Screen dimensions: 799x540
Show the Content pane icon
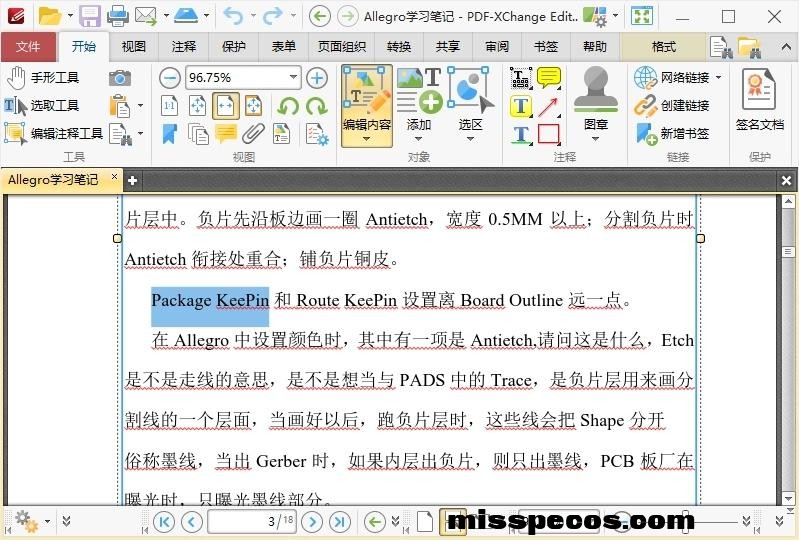tap(281, 134)
